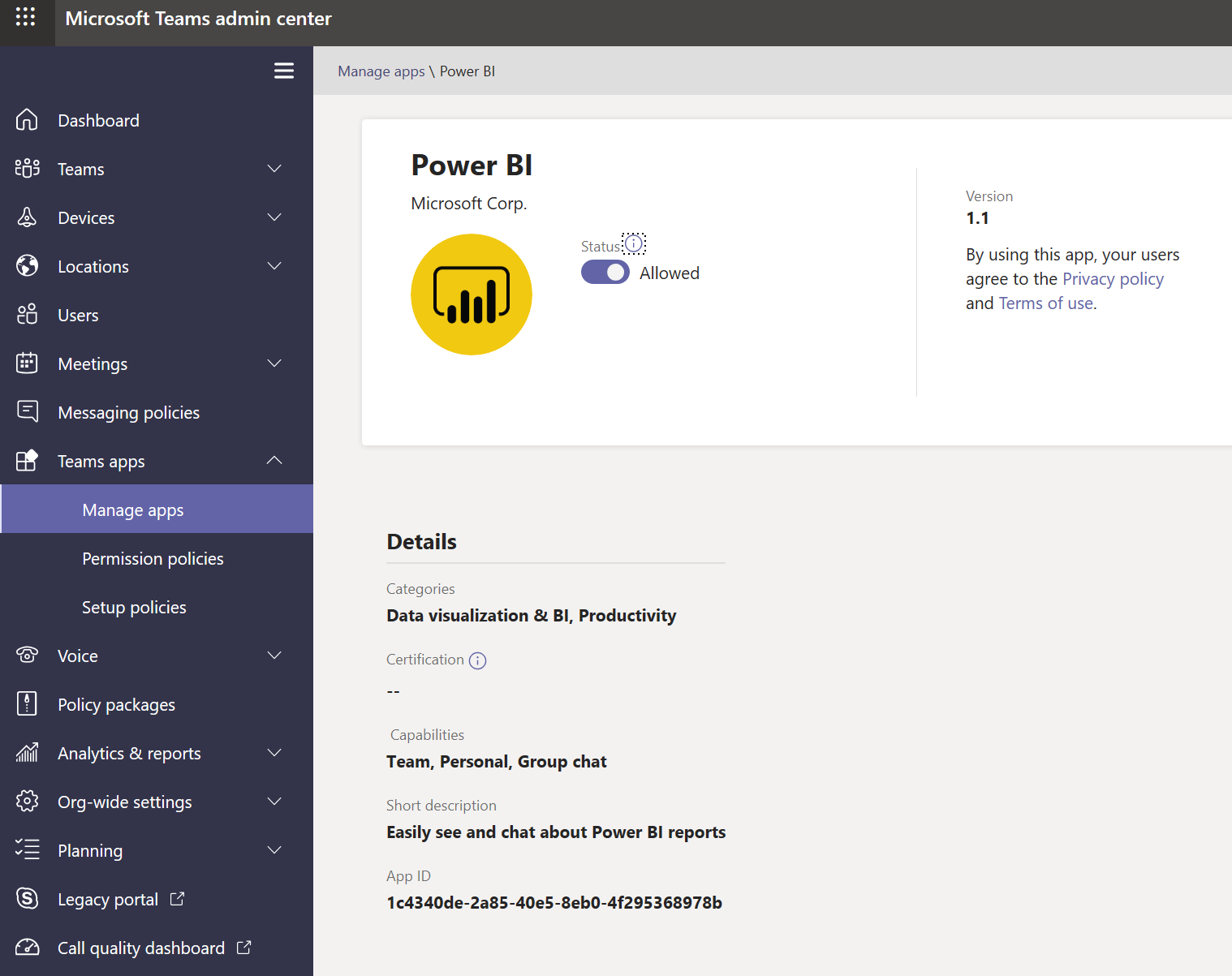Expand the Locations chevron
The width and height of the screenshot is (1232, 976).
click(x=274, y=266)
